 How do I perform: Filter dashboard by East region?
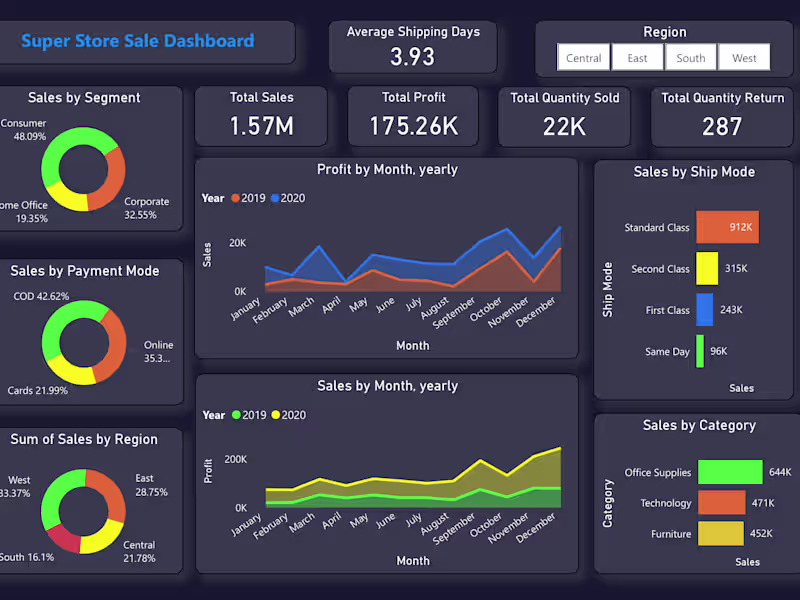(x=637, y=58)
